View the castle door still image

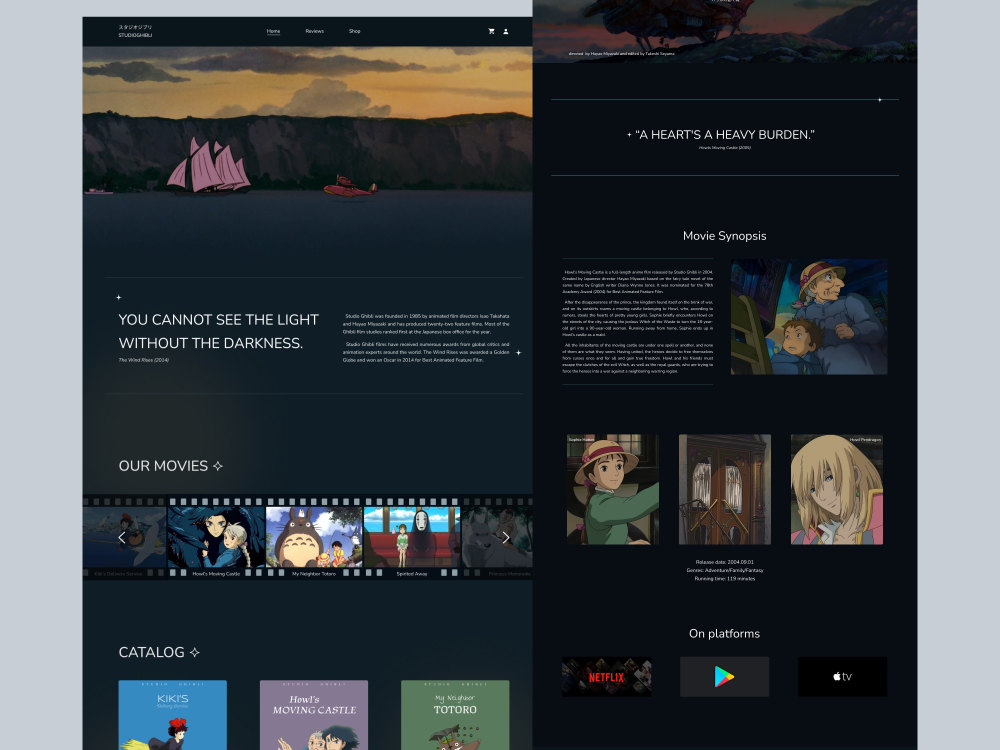pyautogui.click(x=724, y=489)
